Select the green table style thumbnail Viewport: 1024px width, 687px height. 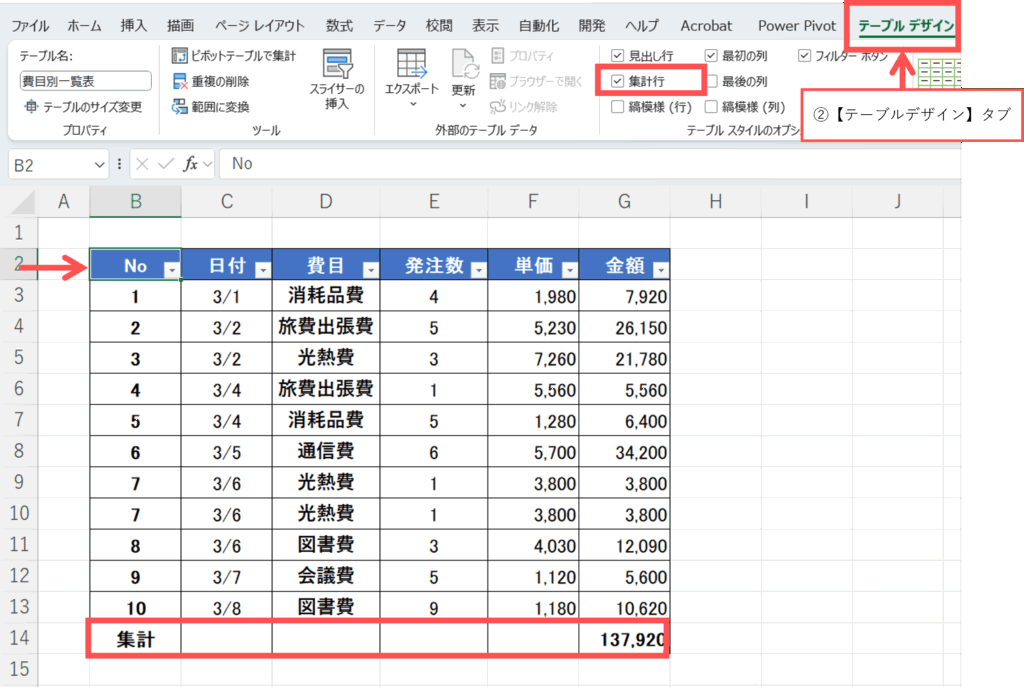(938, 72)
